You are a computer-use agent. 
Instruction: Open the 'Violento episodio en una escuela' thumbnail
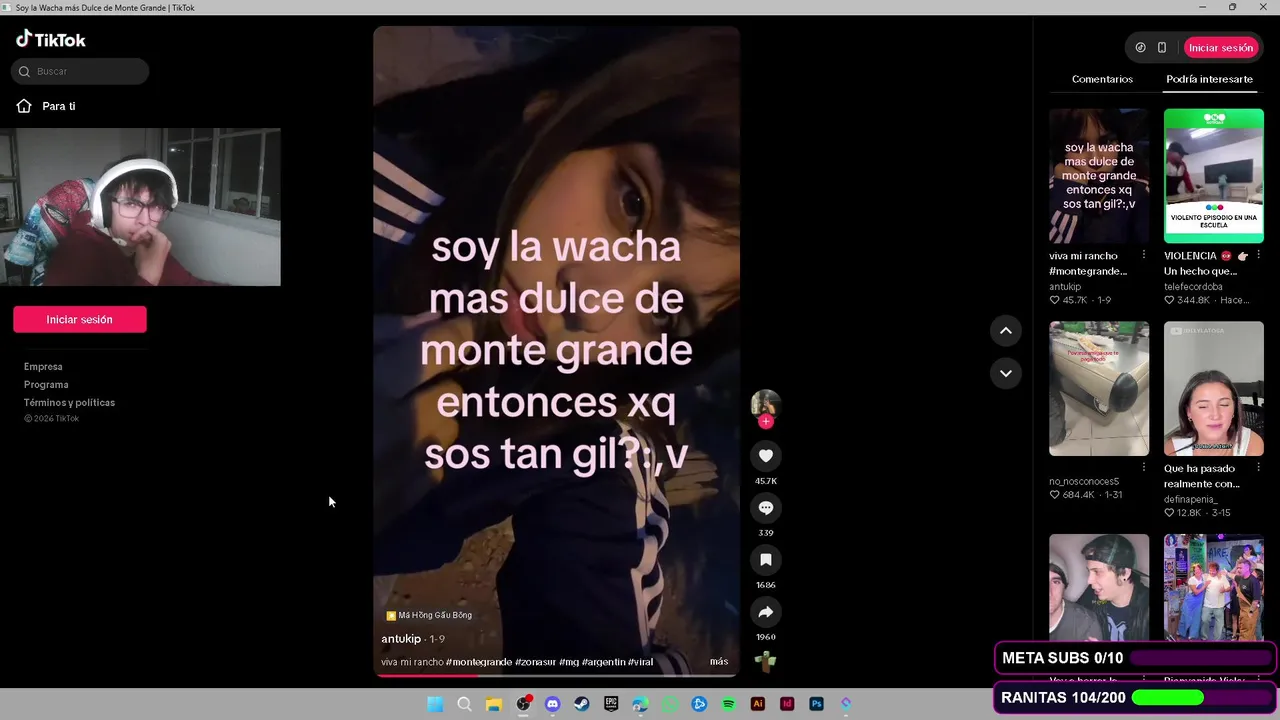(x=1214, y=176)
